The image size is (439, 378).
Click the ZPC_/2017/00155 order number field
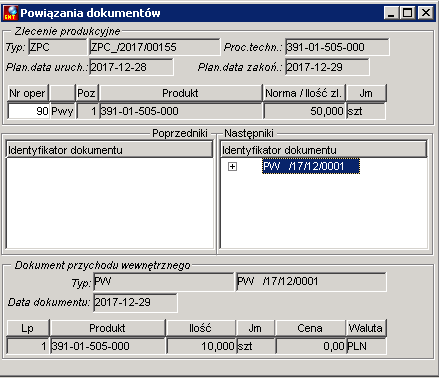pyautogui.click(x=155, y=47)
